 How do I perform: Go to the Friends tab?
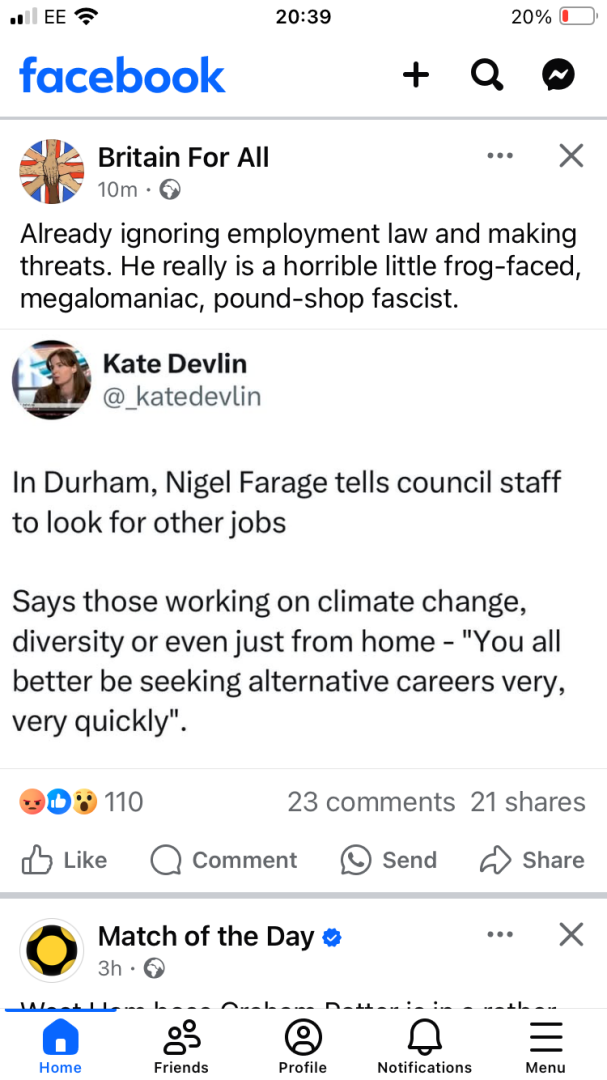[181, 1046]
